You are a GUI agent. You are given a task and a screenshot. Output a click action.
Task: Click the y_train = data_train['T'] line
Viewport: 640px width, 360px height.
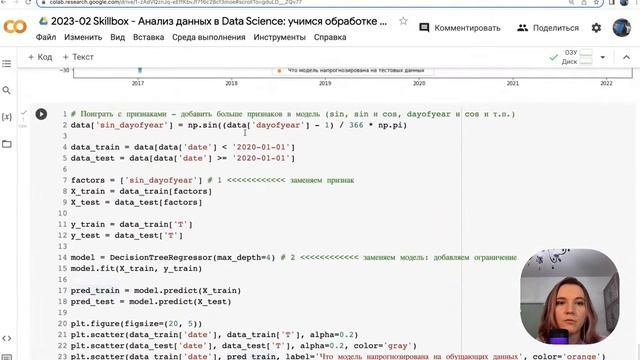click(x=131, y=224)
